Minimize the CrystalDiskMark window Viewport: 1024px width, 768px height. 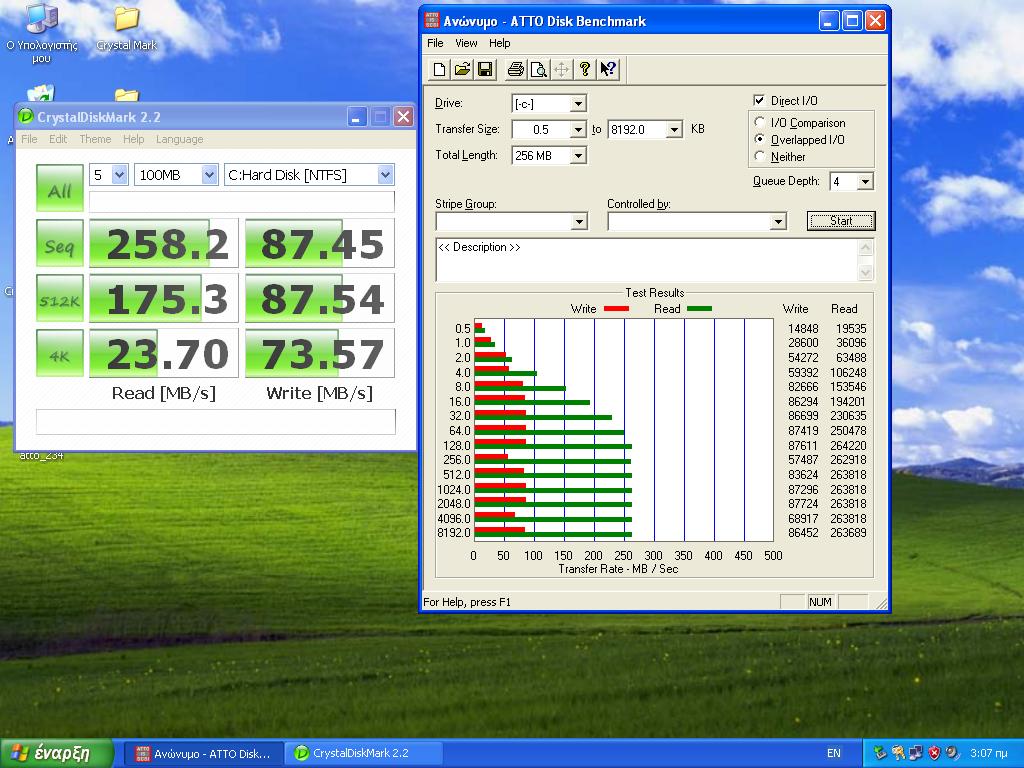[356, 117]
